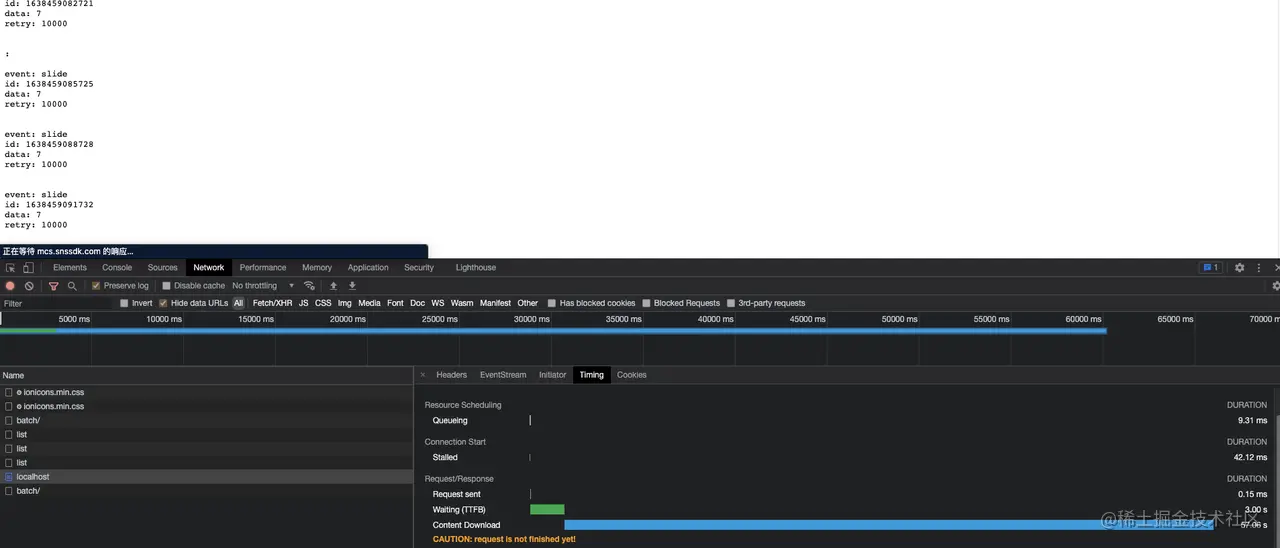Open the issues counter badge showing 1
1280x548 pixels.
(1210, 268)
